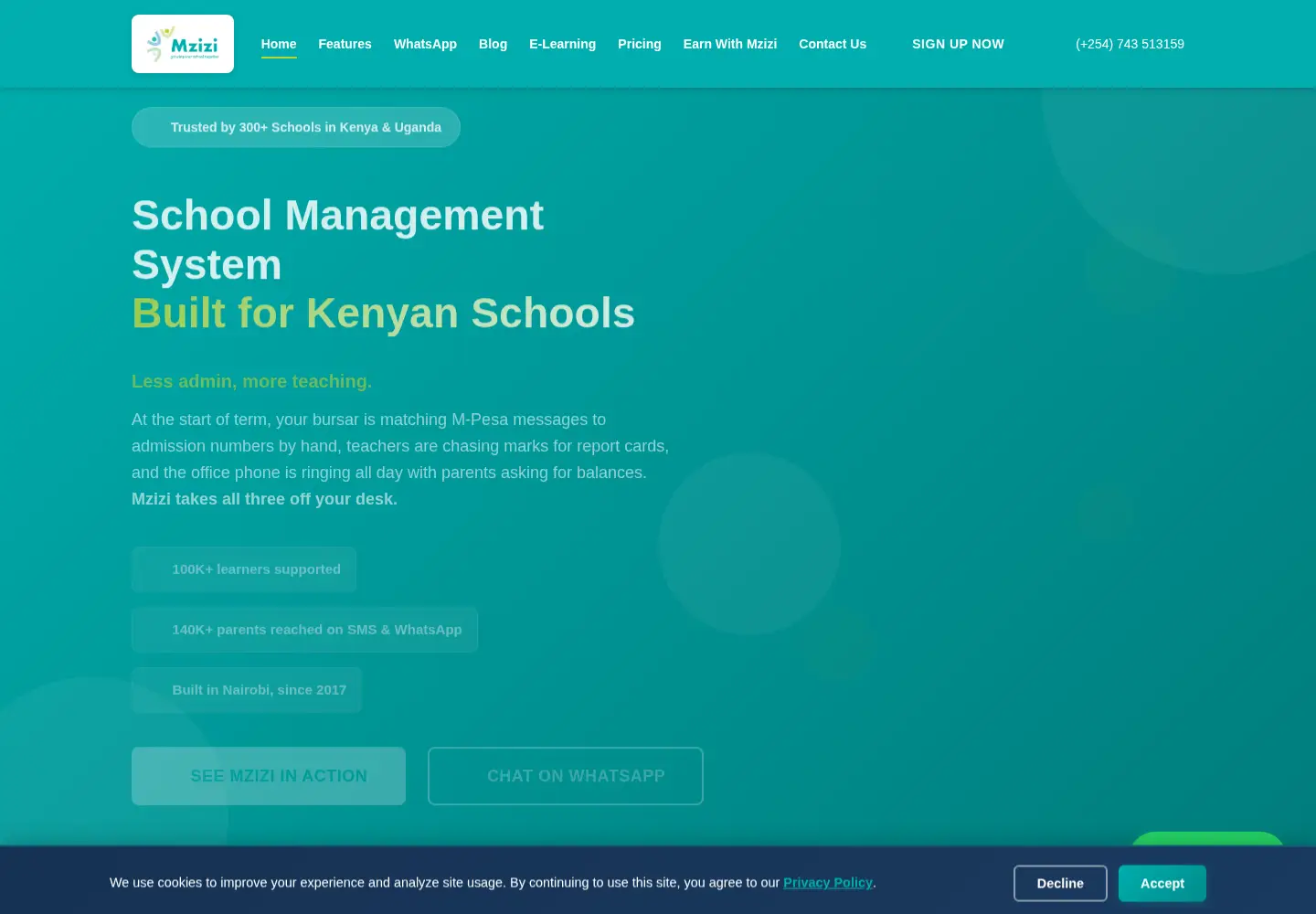This screenshot has width=1316, height=914.
Task: Accept cookies in the banner
Action: [x=1162, y=883]
